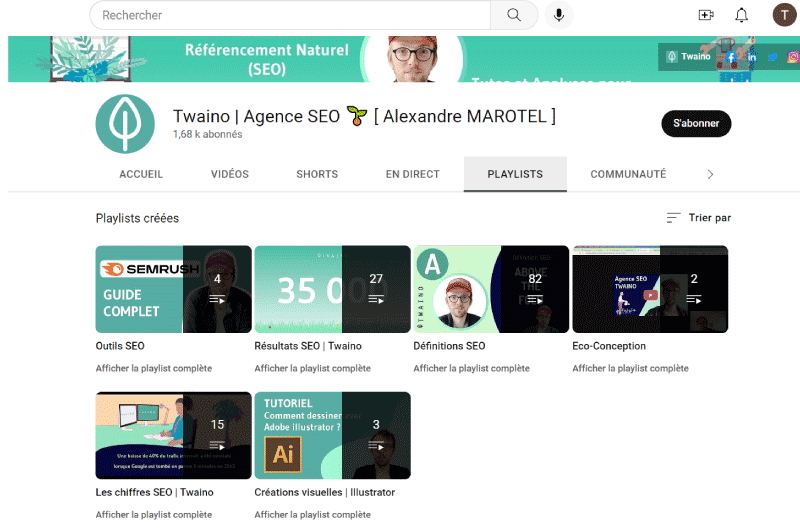Open the Adobe Illustrator tutoriel thumbnail
Viewport: 800px width, 530px height.
coord(332,435)
